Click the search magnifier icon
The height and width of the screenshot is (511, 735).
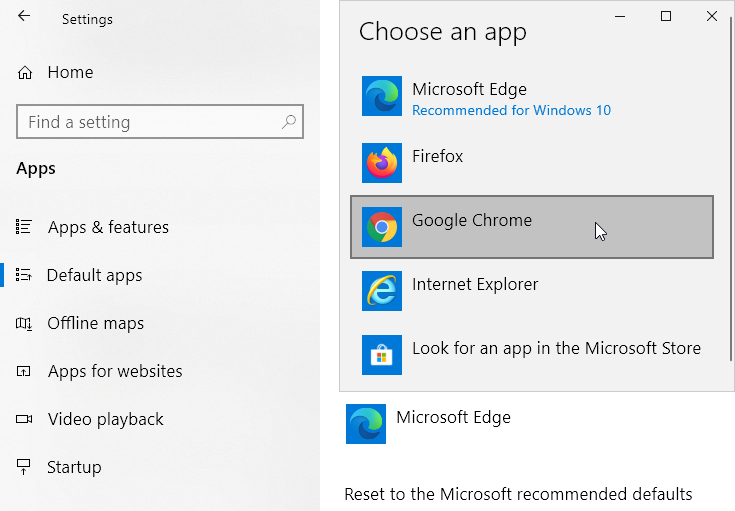(x=289, y=122)
